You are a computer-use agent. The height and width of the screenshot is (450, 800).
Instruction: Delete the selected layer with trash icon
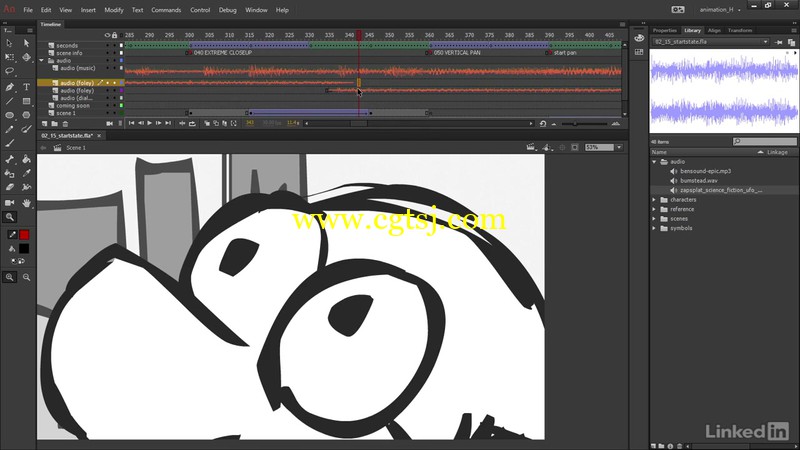click(65, 123)
